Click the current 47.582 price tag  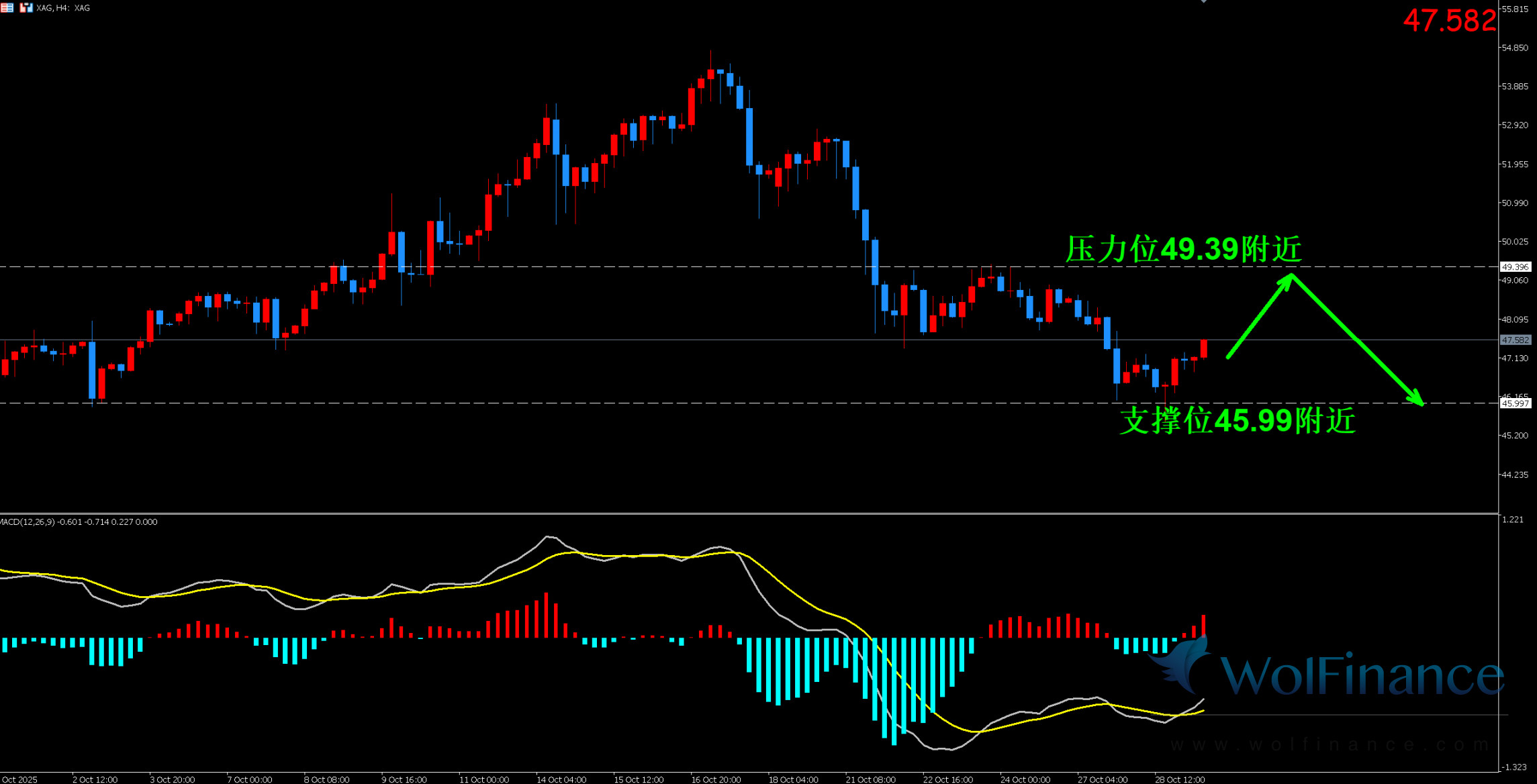click(x=1516, y=340)
